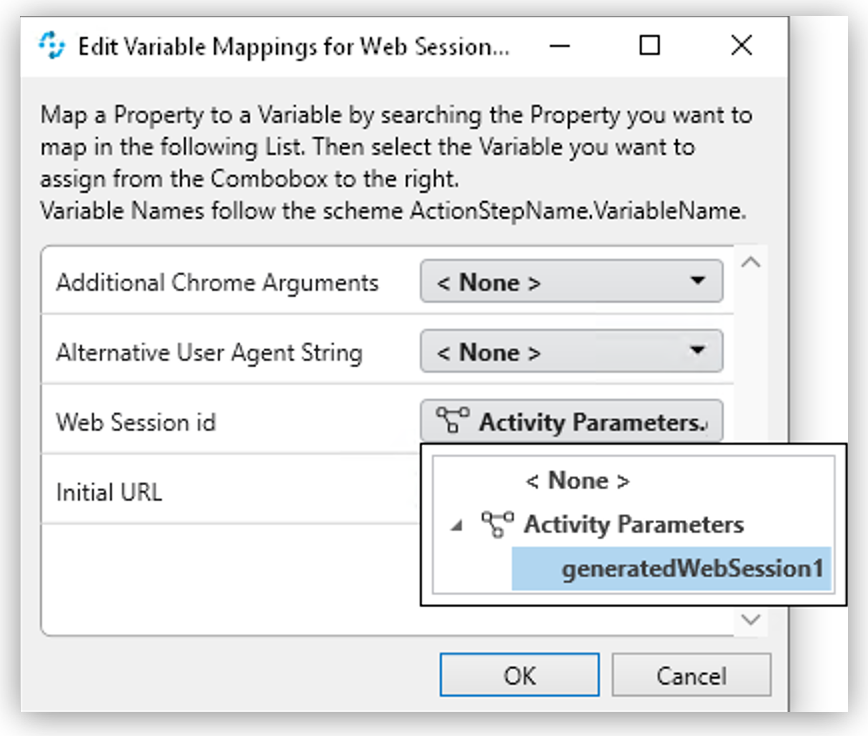
Task: Click the scrollbar down arrow icon
Action: click(x=751, y=620)
